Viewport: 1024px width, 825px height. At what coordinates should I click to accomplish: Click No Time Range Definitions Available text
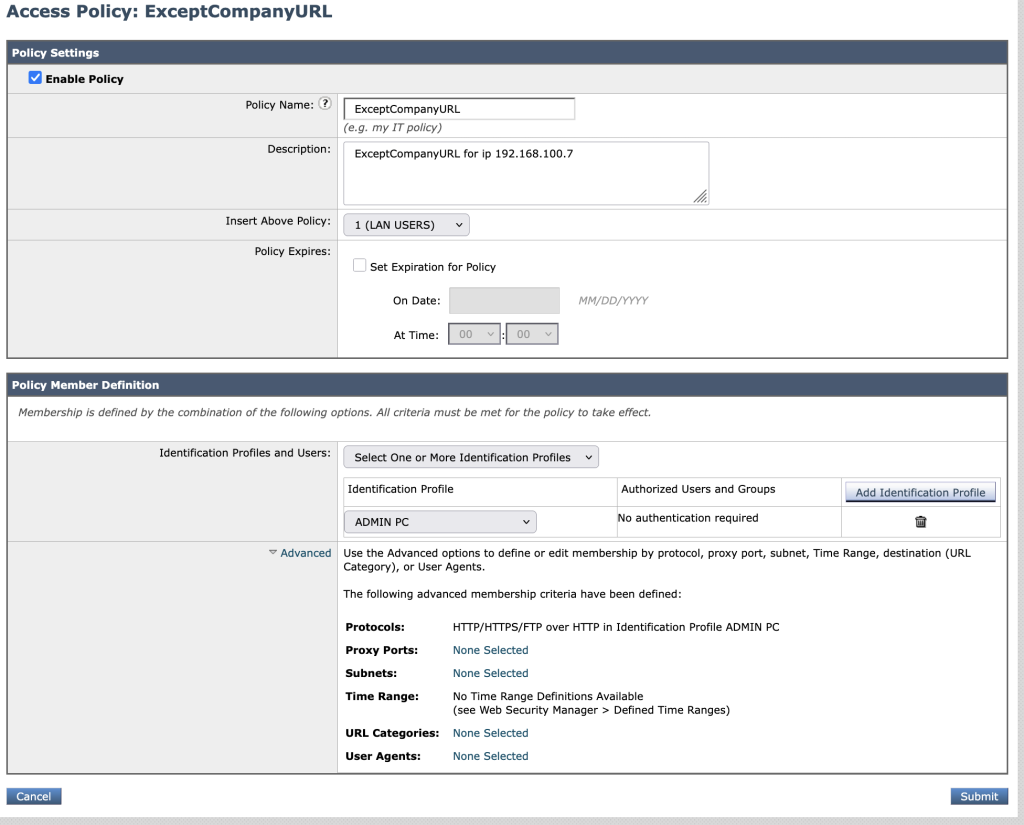[548, 696]
